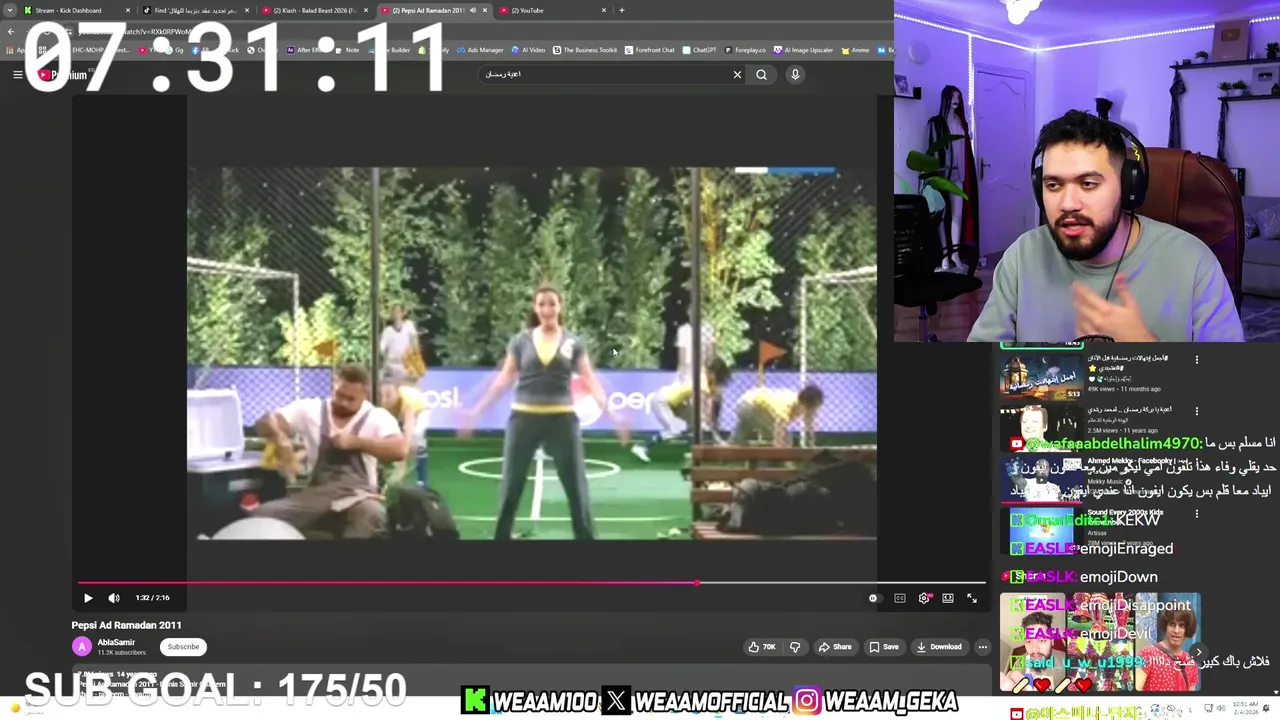
Task: Switch to the TikTok Find tab
Action: 195,10
